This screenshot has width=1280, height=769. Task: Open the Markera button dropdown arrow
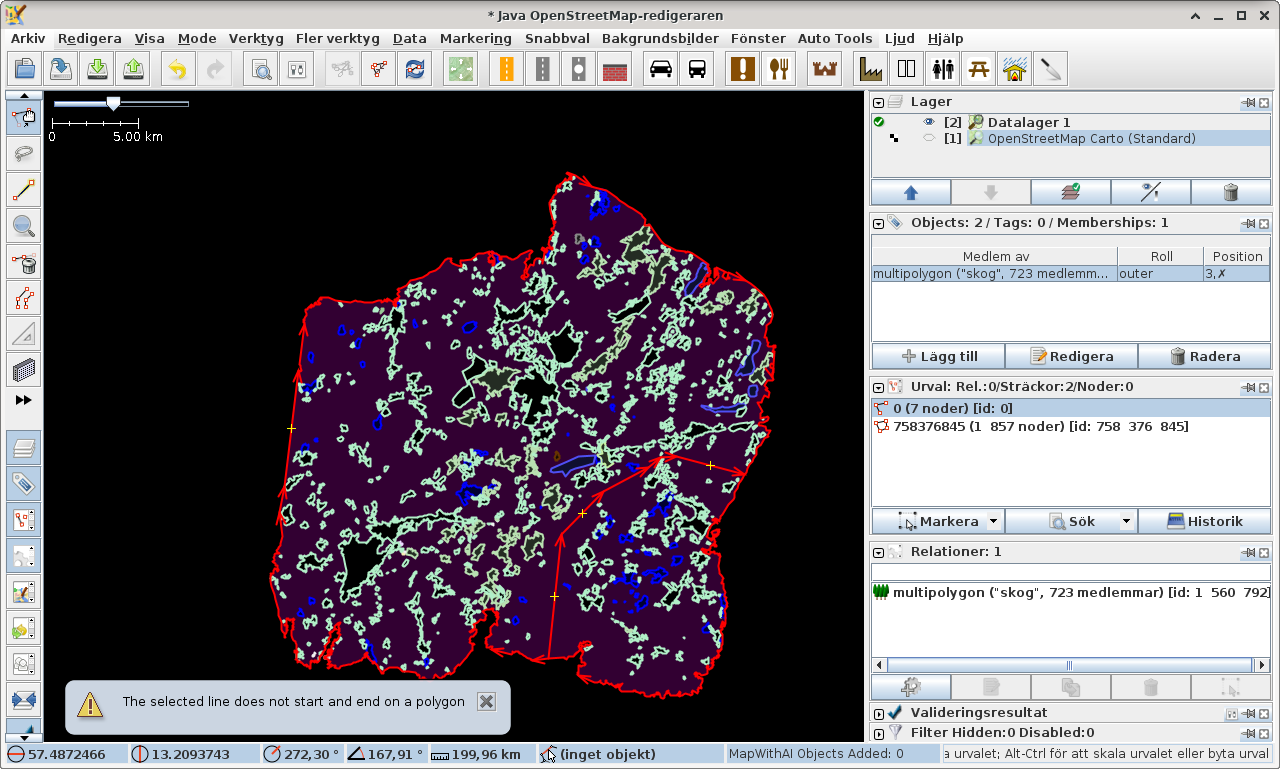tap(993, 521)
